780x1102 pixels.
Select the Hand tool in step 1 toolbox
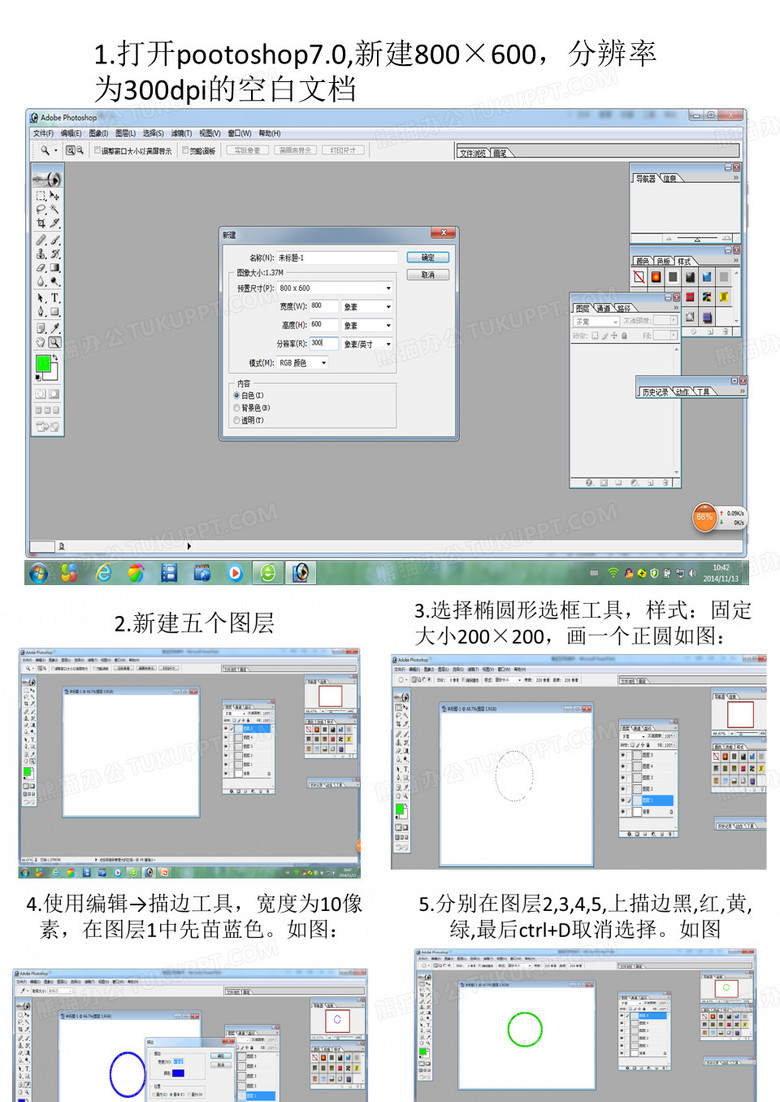click(41, 342)
